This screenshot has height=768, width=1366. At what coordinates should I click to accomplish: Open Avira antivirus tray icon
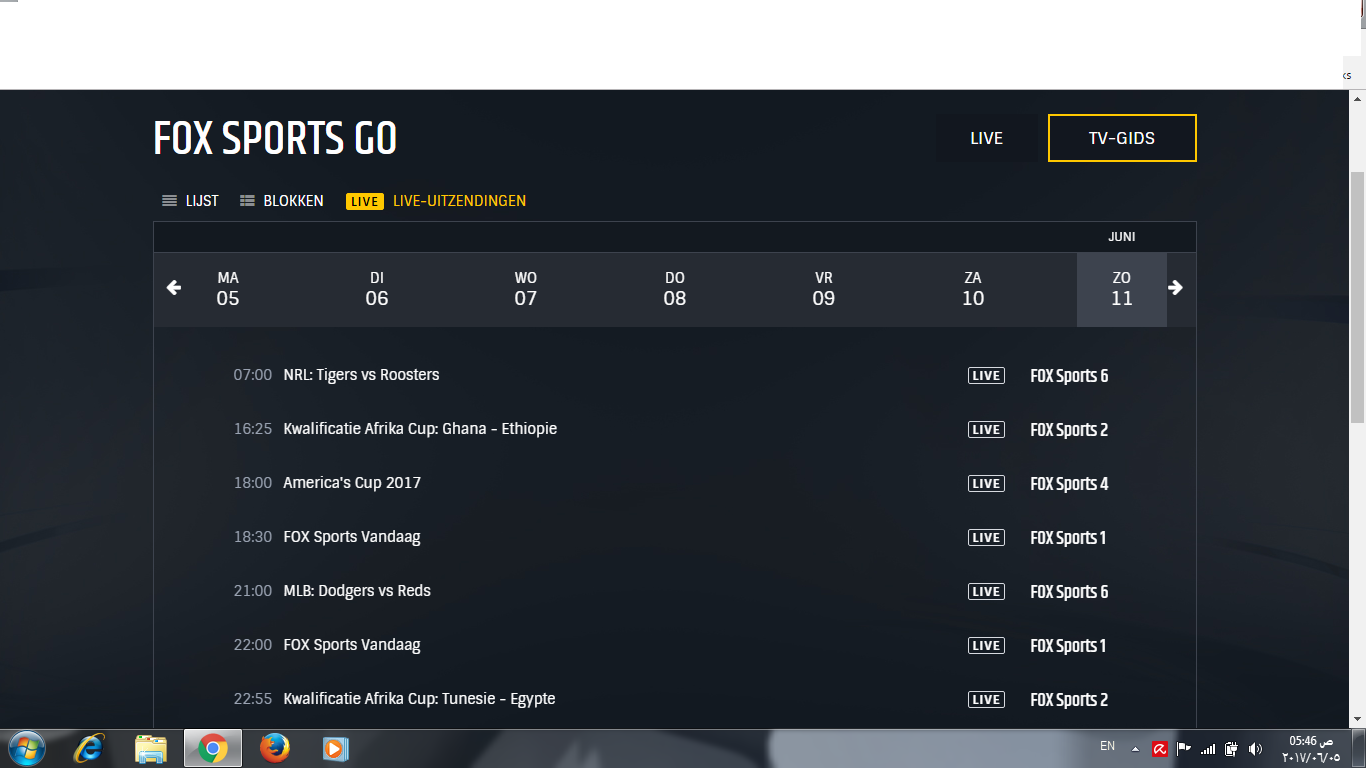[x=1160, y=749]
